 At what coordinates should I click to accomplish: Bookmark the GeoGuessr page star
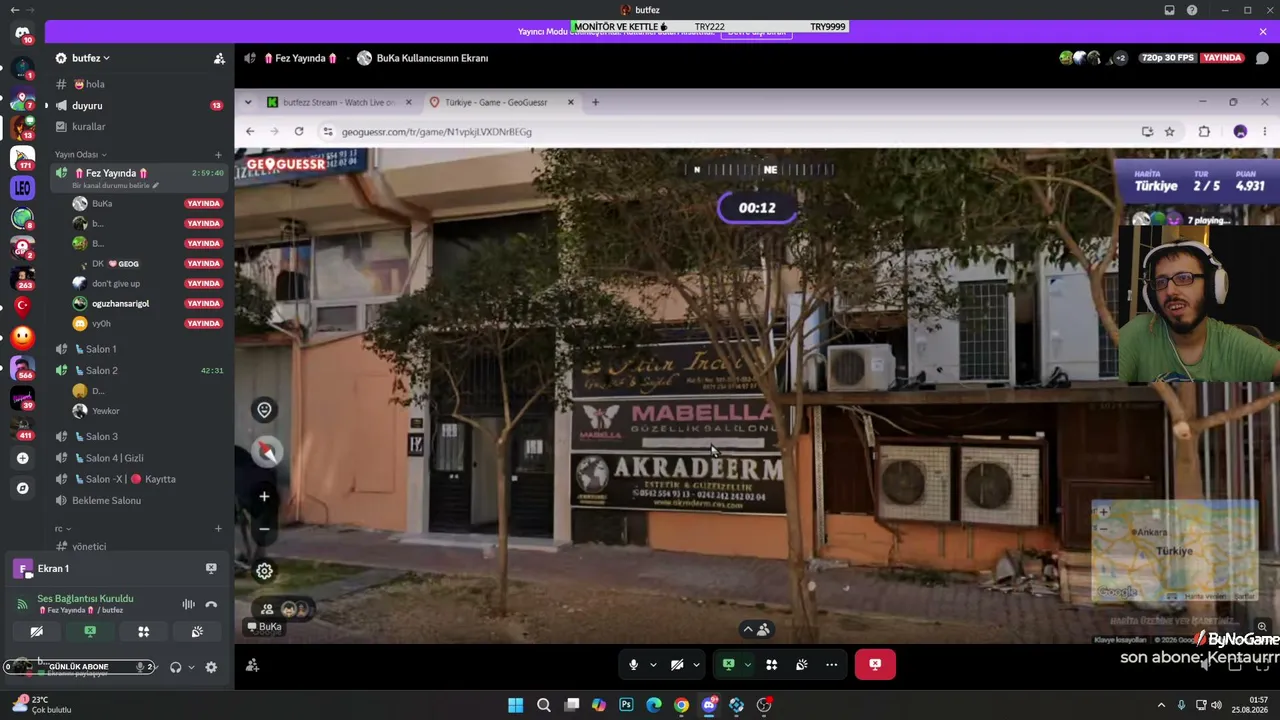click(1169, 131)
